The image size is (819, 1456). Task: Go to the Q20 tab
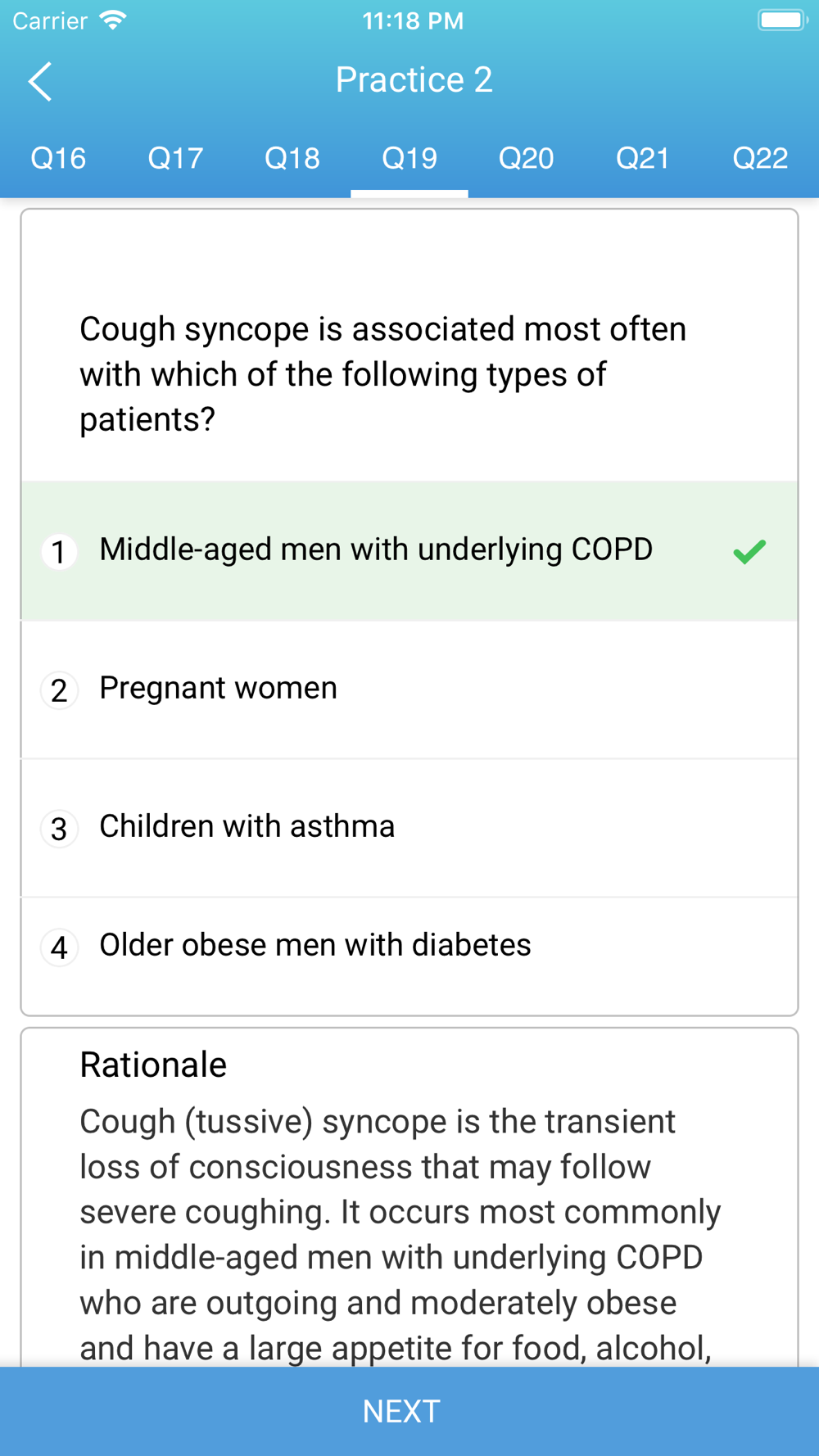pyautogui.click(x=527, y=158)
